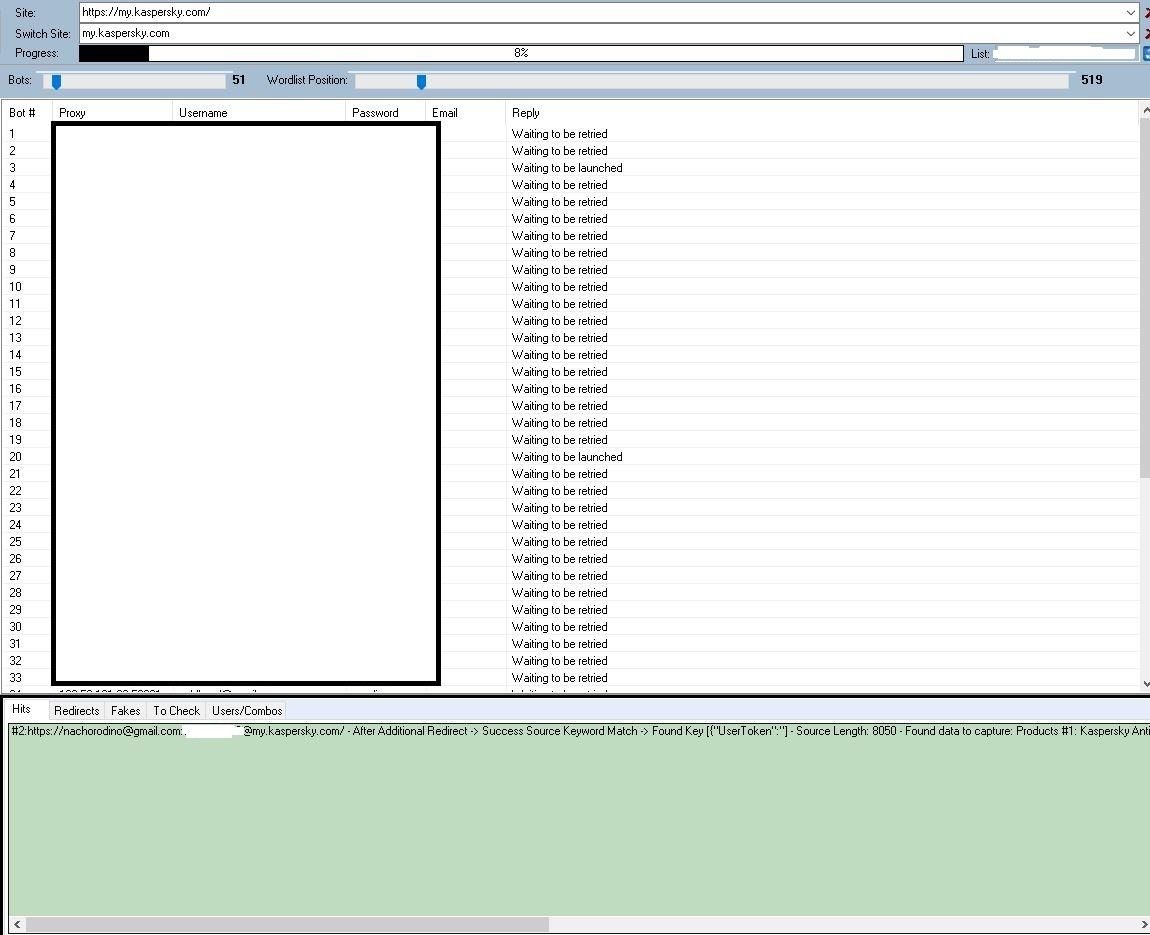Click the Wordlist Position slider handle
Viewport: 1150px width, 935px height.
[421, 81]
